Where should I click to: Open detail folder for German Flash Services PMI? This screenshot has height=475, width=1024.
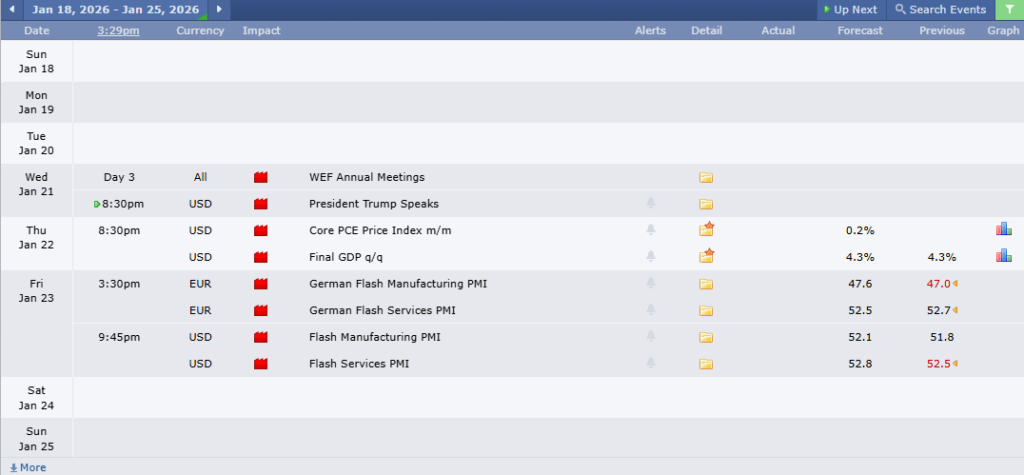coord(706,311)
